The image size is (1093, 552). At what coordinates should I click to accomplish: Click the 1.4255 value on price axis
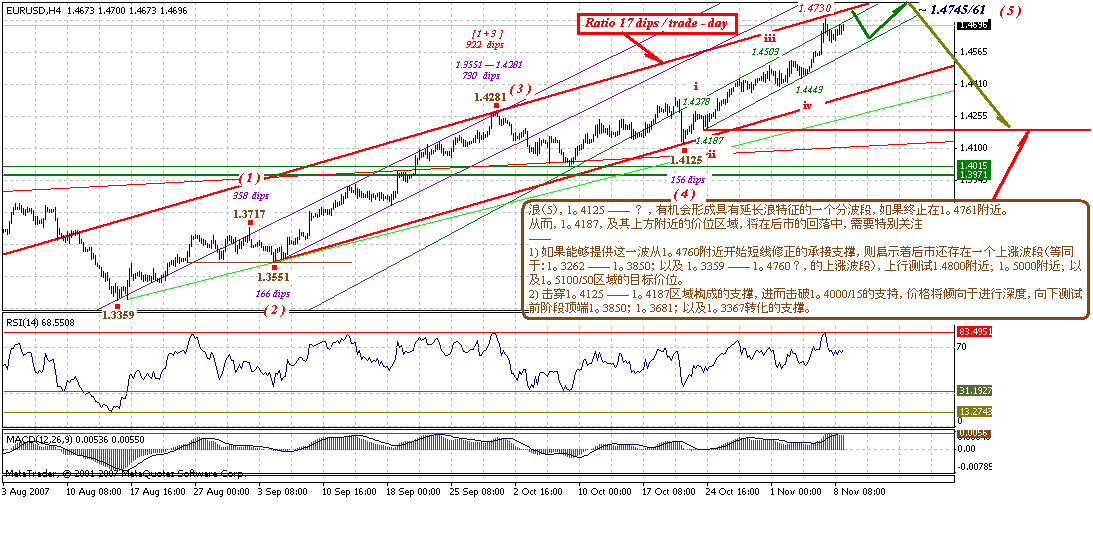(974, 116)
